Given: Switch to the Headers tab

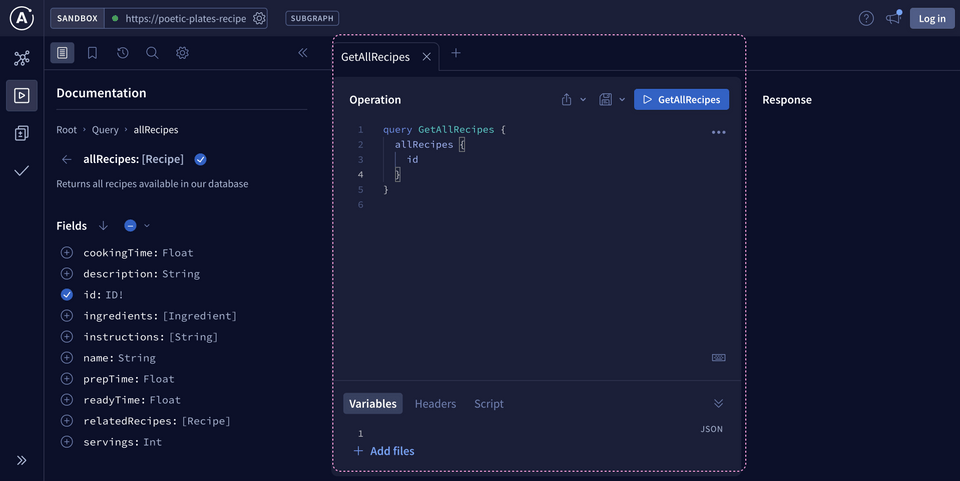Looking at the screenshot, I should point(435,404).
